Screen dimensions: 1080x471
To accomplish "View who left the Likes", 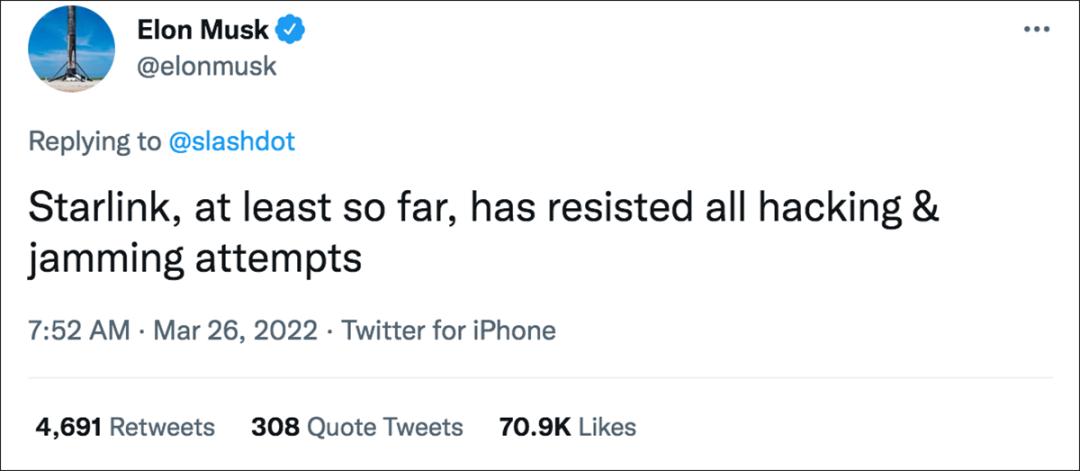I will coord(607,427).
